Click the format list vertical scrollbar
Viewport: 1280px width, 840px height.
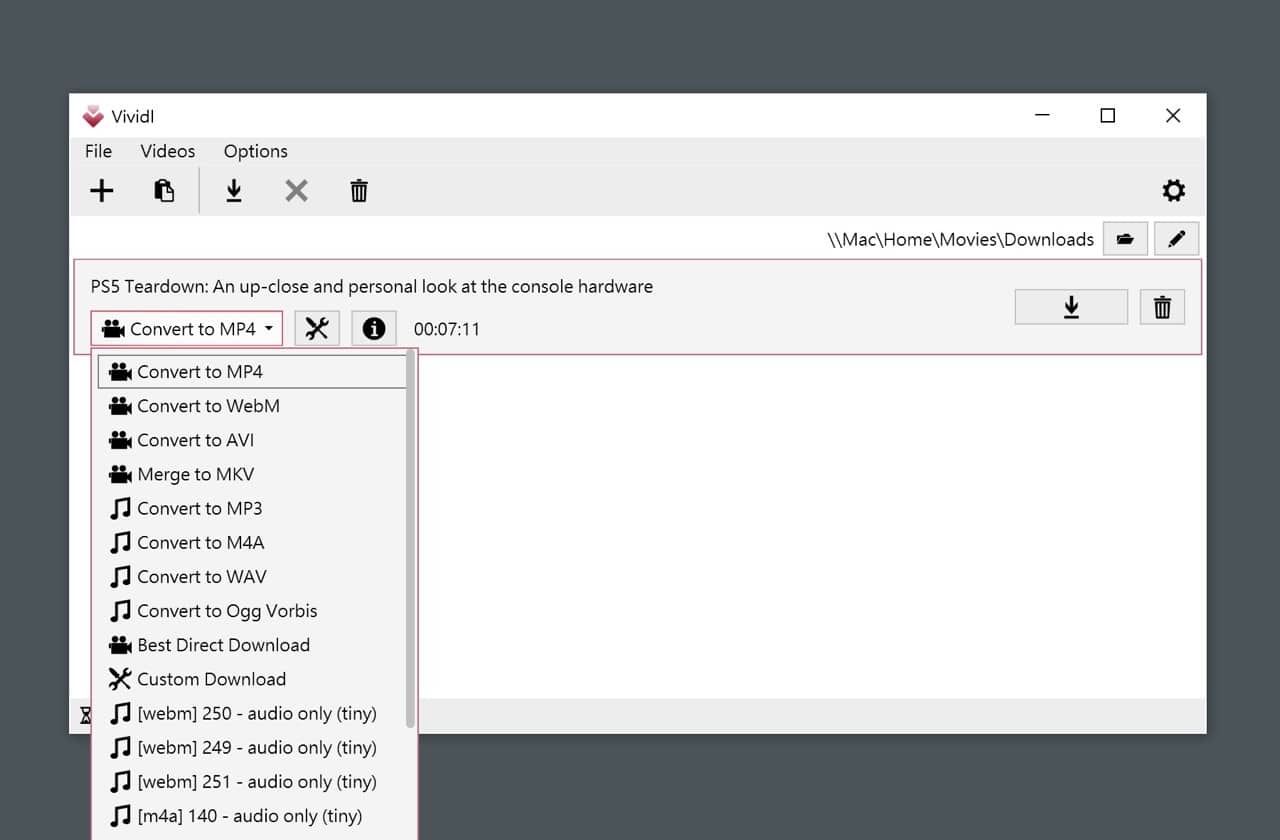click(x=411, y=540)
